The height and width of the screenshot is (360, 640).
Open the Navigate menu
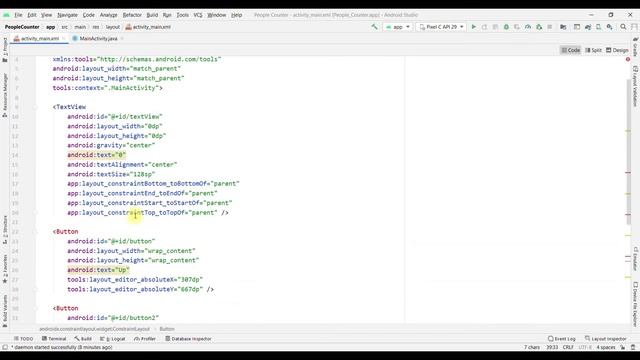click(67, 15)
